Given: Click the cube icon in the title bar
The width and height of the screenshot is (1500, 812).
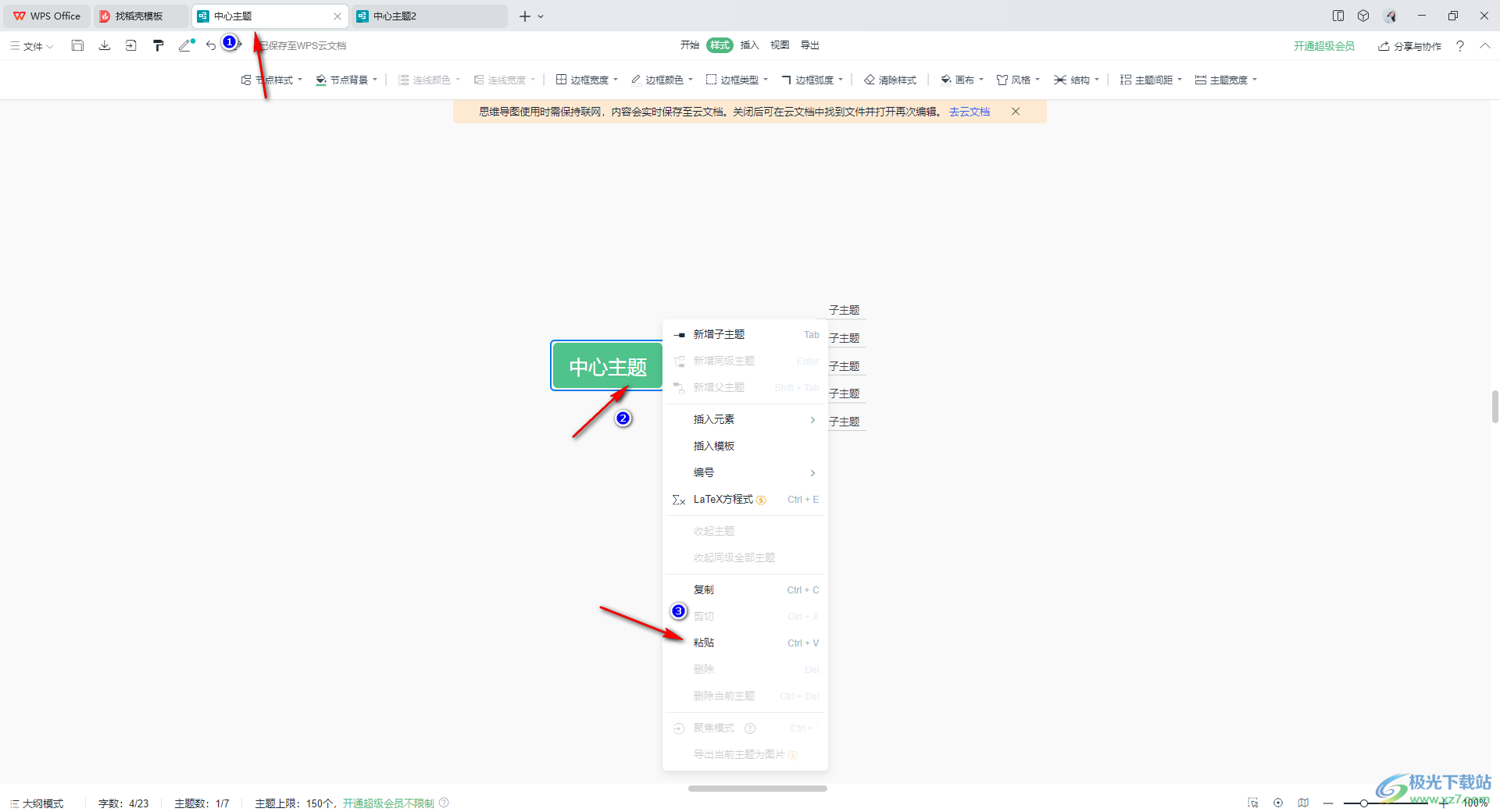Looking at the screenshot, I should 1363,16.
